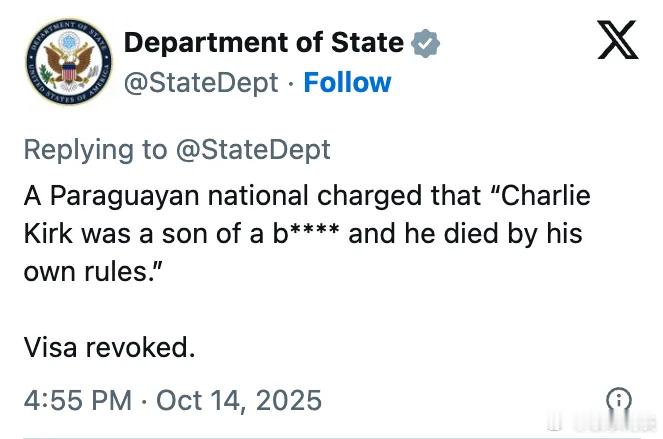Open the Department of State profile name
This screenshot has width=663, height=439.
262,43
